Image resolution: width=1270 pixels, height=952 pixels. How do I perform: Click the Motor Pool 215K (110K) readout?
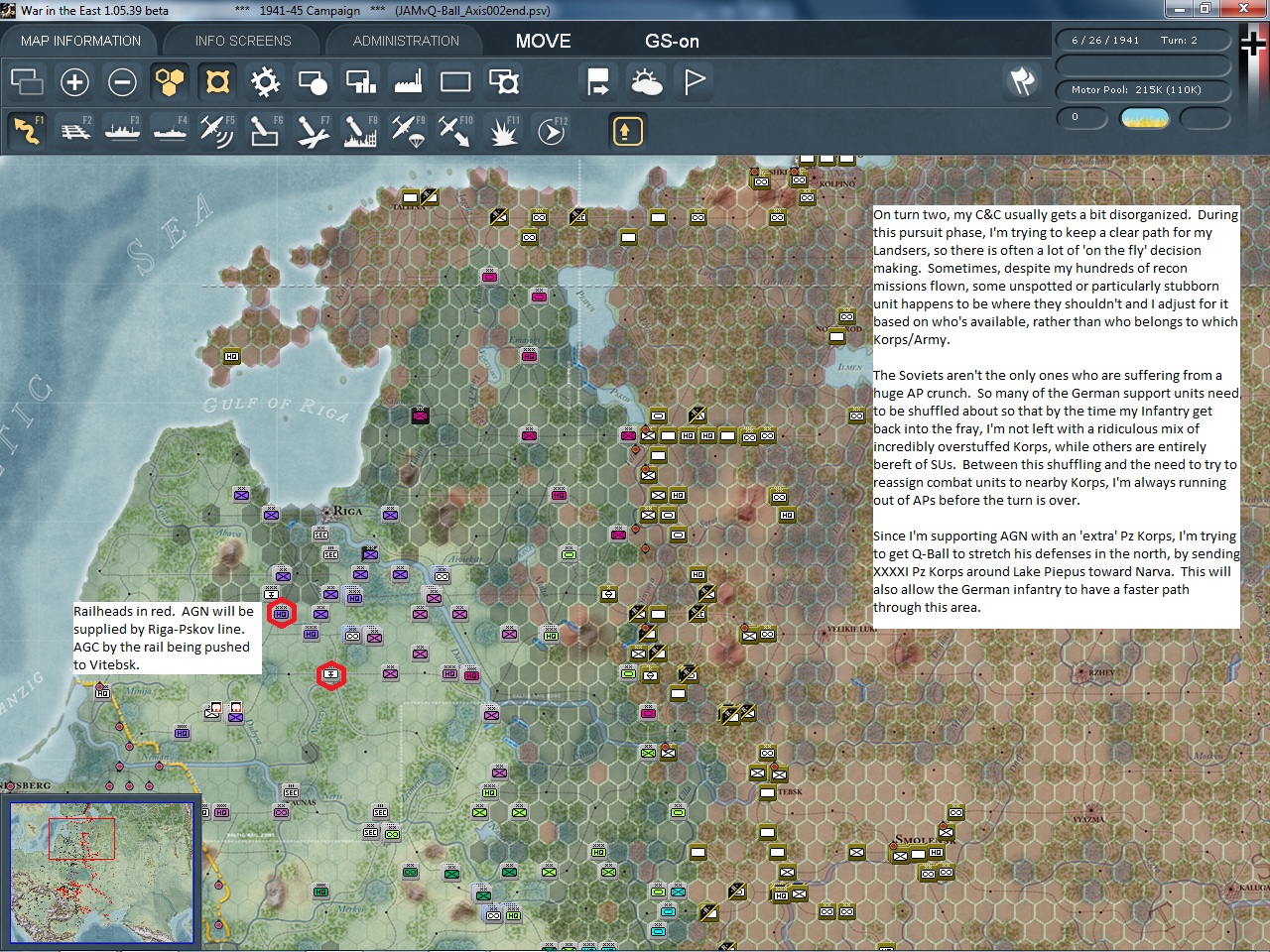(1143, 90)
